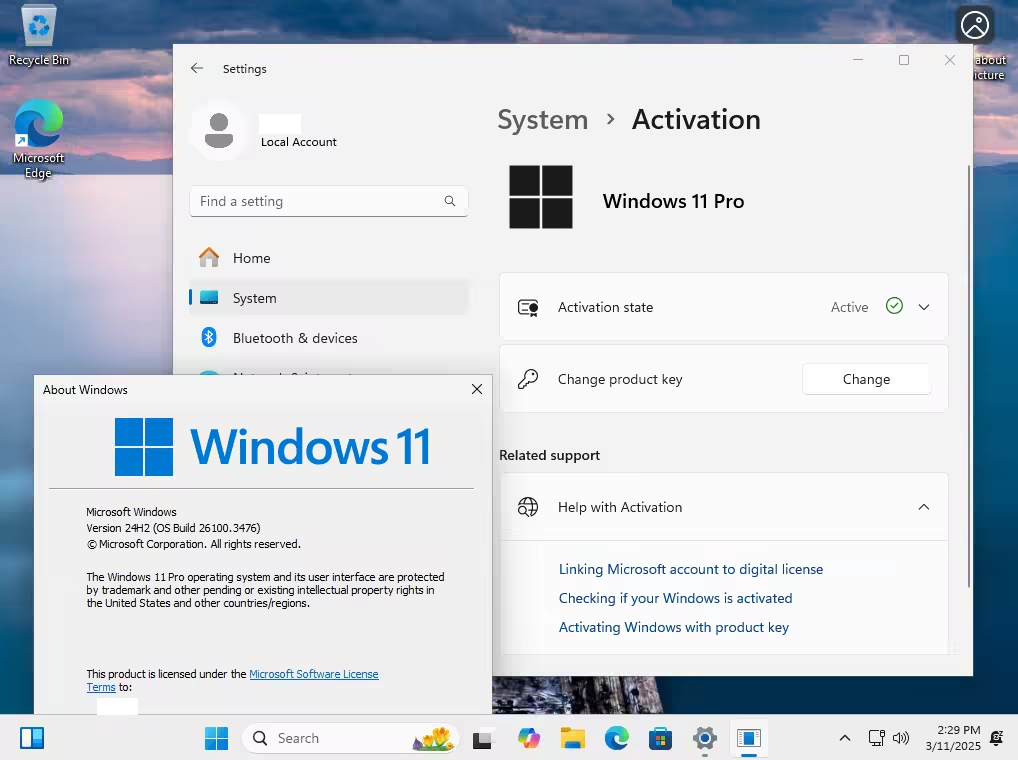This screenshot has height=760, width=1018.
Task: Open the Recycle Bin desktop icon
Action: point(39,36)
